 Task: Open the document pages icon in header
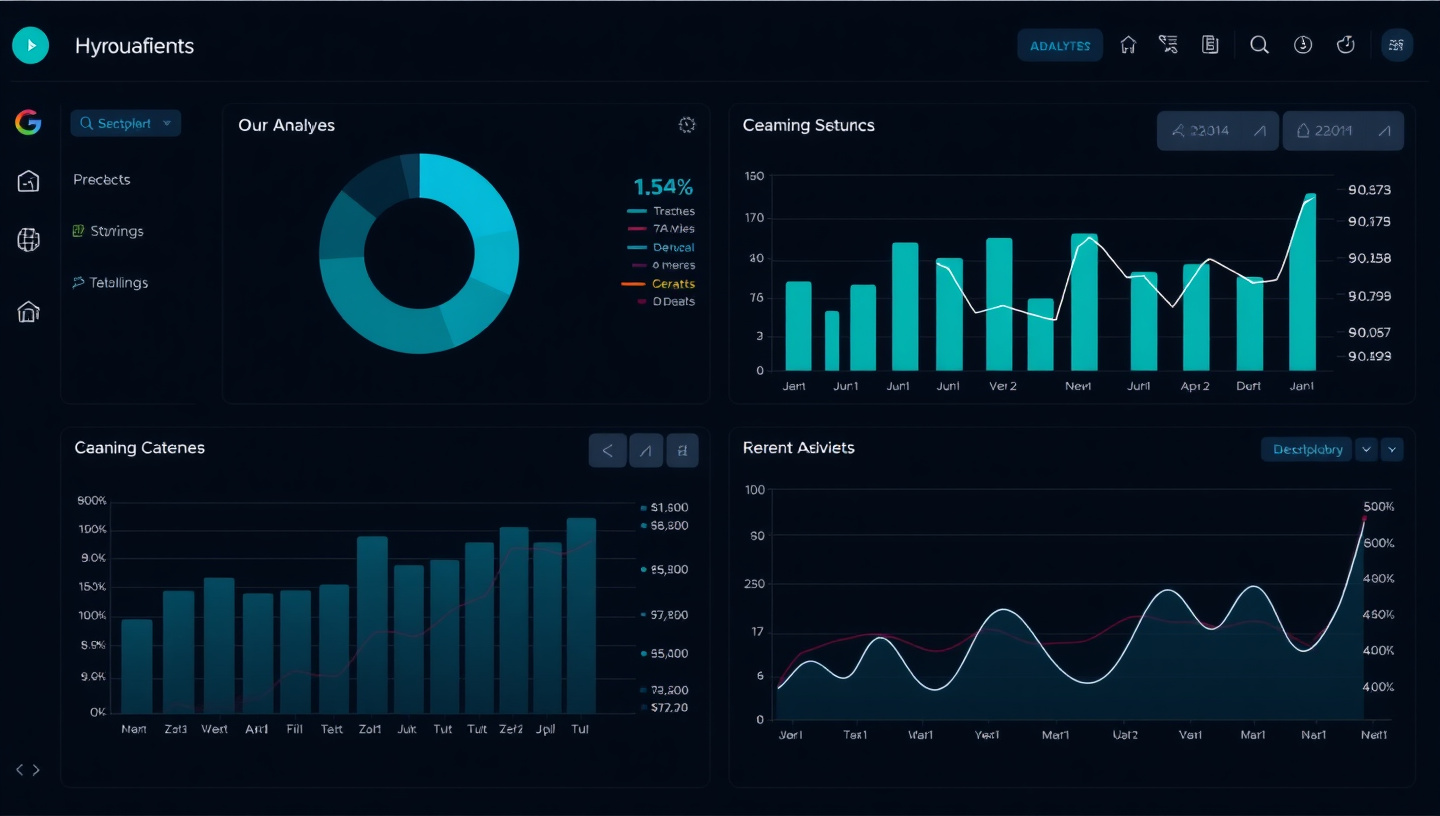1210,45
